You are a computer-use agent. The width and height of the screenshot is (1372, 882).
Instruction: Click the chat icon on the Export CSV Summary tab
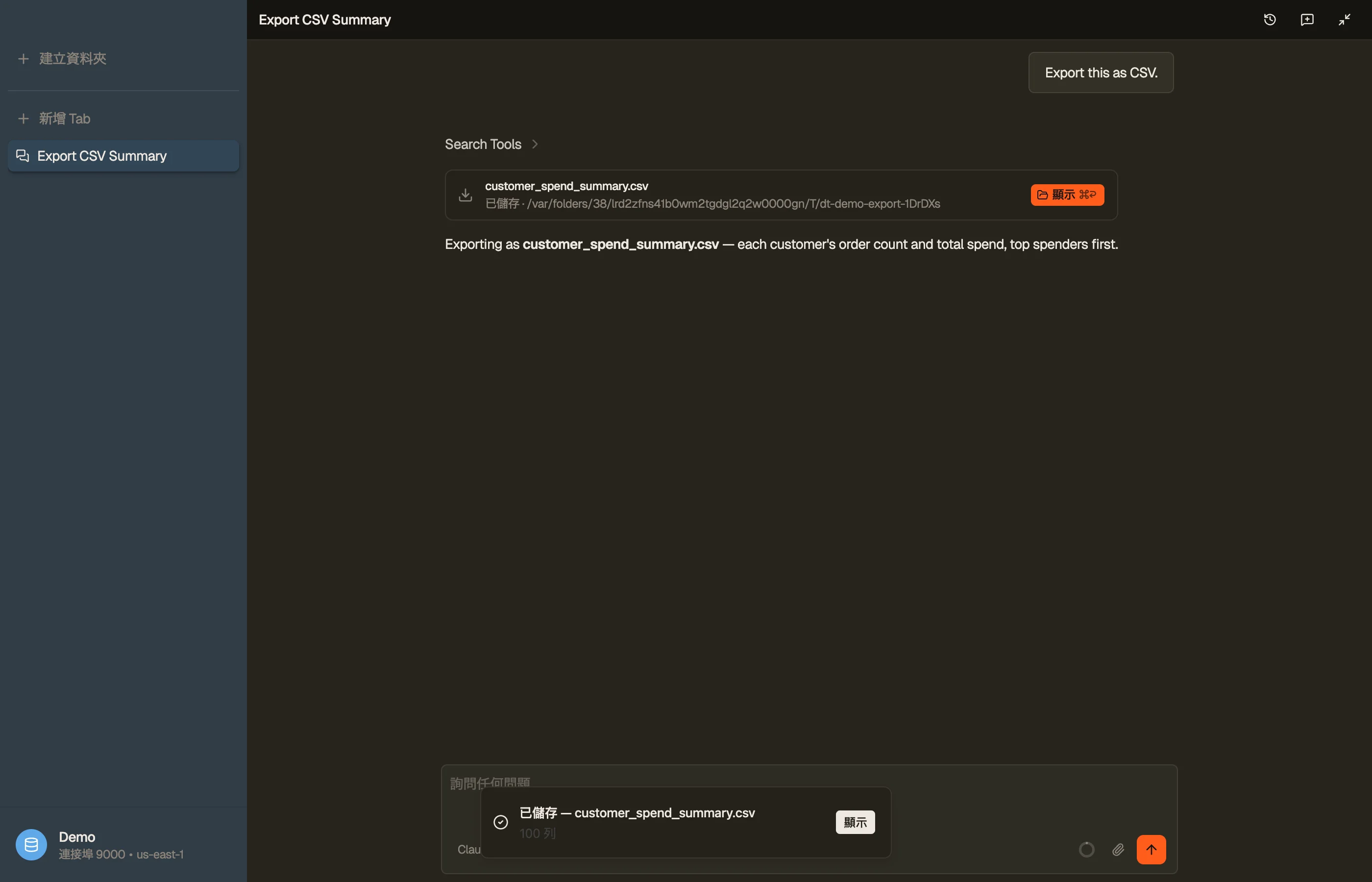tap(23, 156)
